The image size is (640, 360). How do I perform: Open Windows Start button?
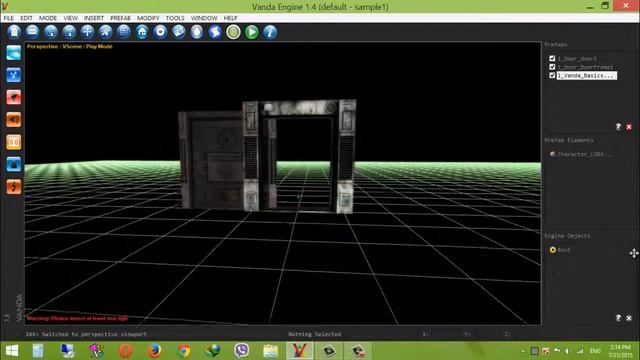click(12, 351)
